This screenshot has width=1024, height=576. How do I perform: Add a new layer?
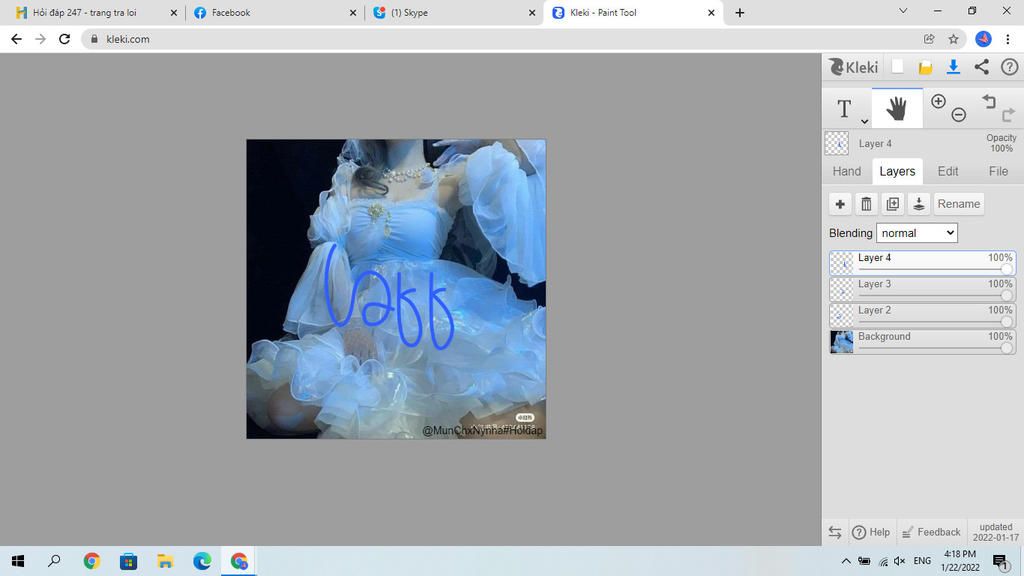840,204
